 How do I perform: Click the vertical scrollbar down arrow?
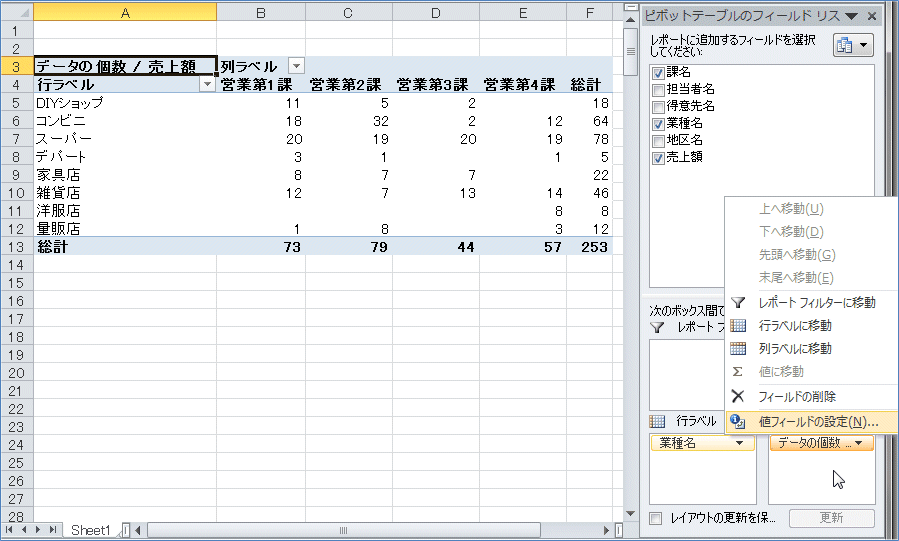click(x=630, y=514)
